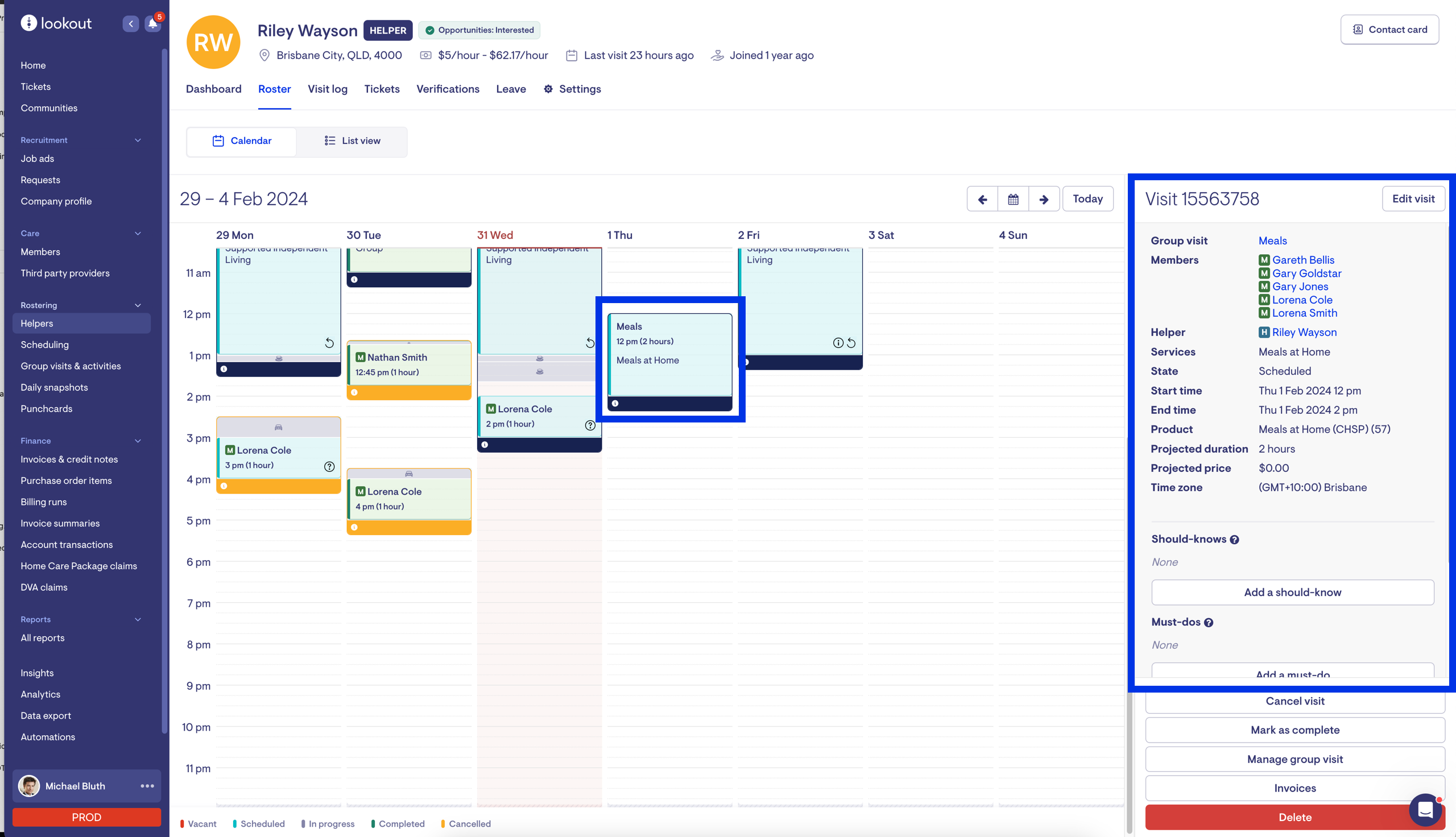Viewport: 1456px width, 837px height.
Task: Open Michael Bluth's three-dot menu
Action: click(x=147, y=786)
